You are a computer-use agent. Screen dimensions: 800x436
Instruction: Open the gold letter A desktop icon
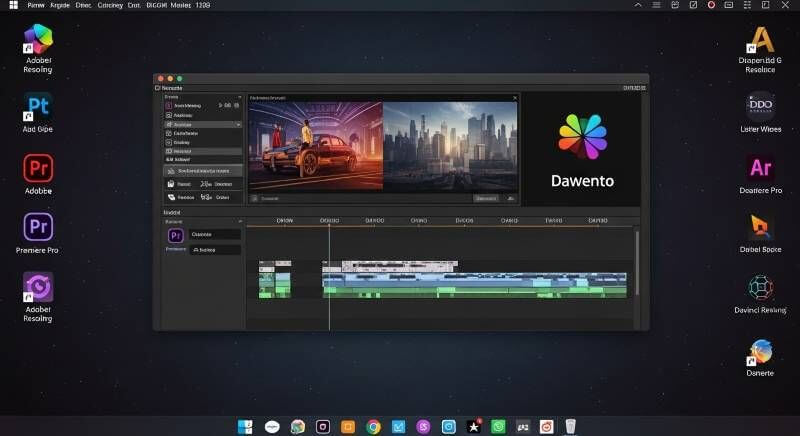tap(760, 39)
